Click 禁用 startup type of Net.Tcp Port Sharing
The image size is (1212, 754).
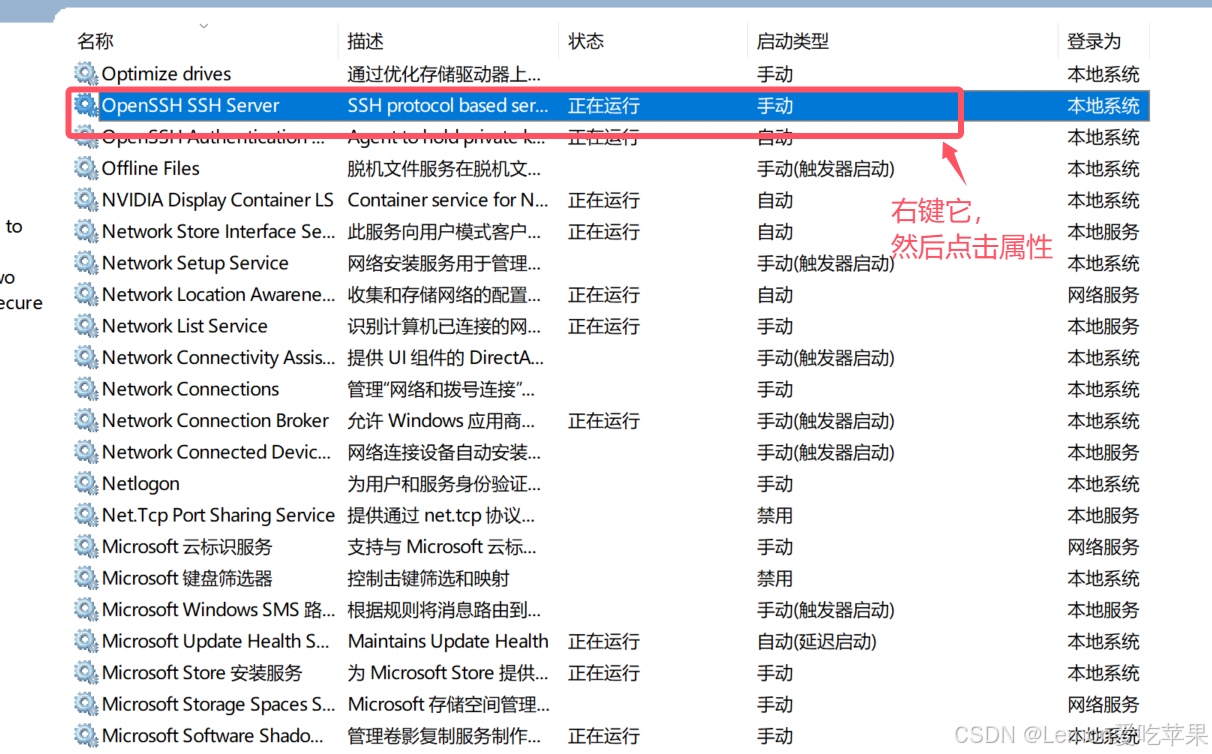775,515
